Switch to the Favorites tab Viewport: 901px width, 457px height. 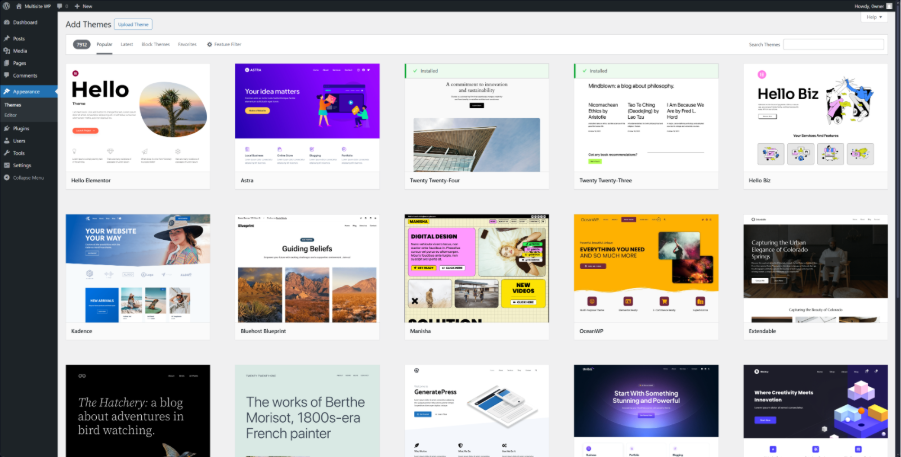click(x=187, y=44)
